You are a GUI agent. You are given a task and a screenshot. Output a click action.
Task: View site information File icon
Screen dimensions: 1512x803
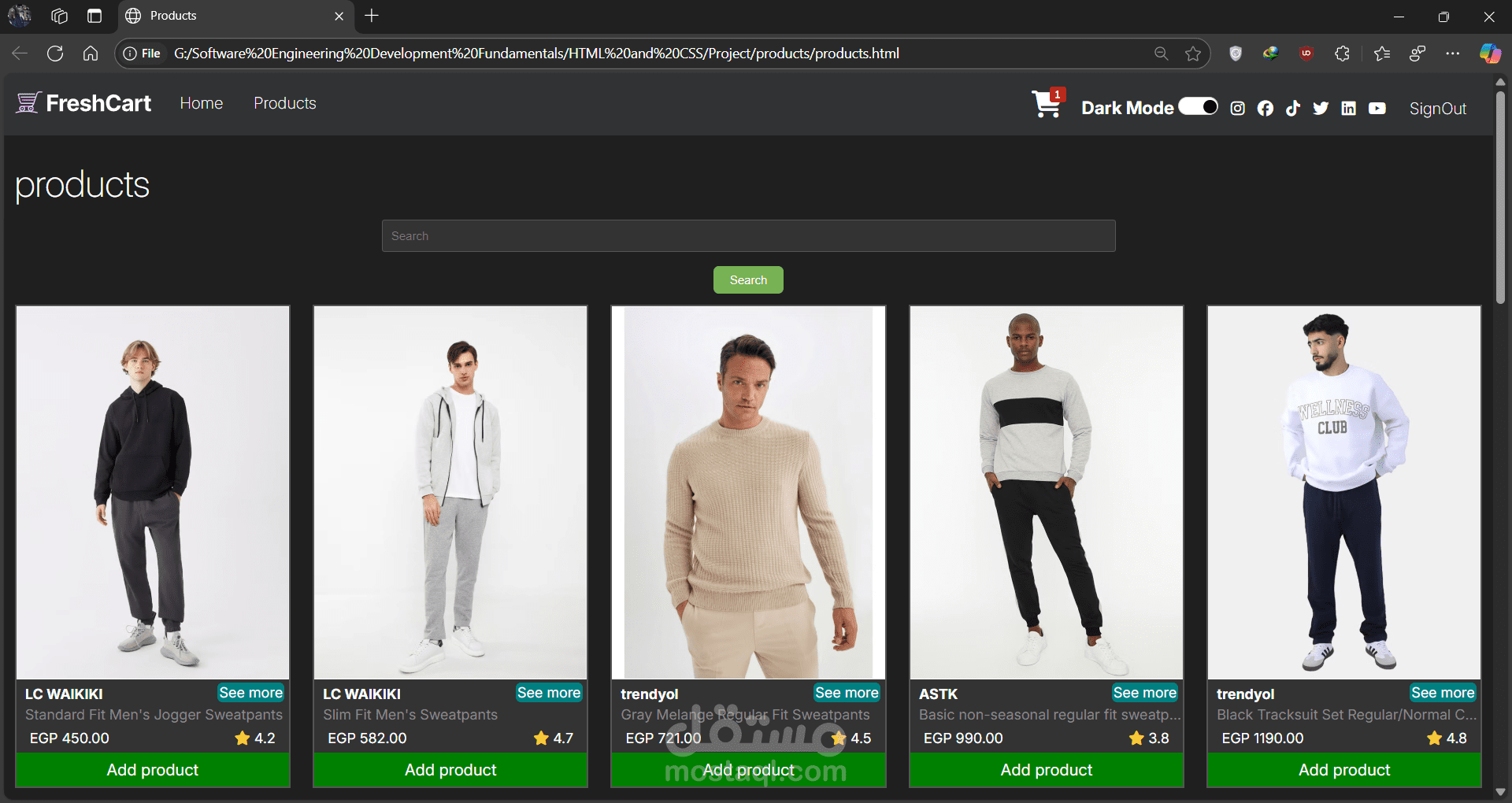pos(142,54)
